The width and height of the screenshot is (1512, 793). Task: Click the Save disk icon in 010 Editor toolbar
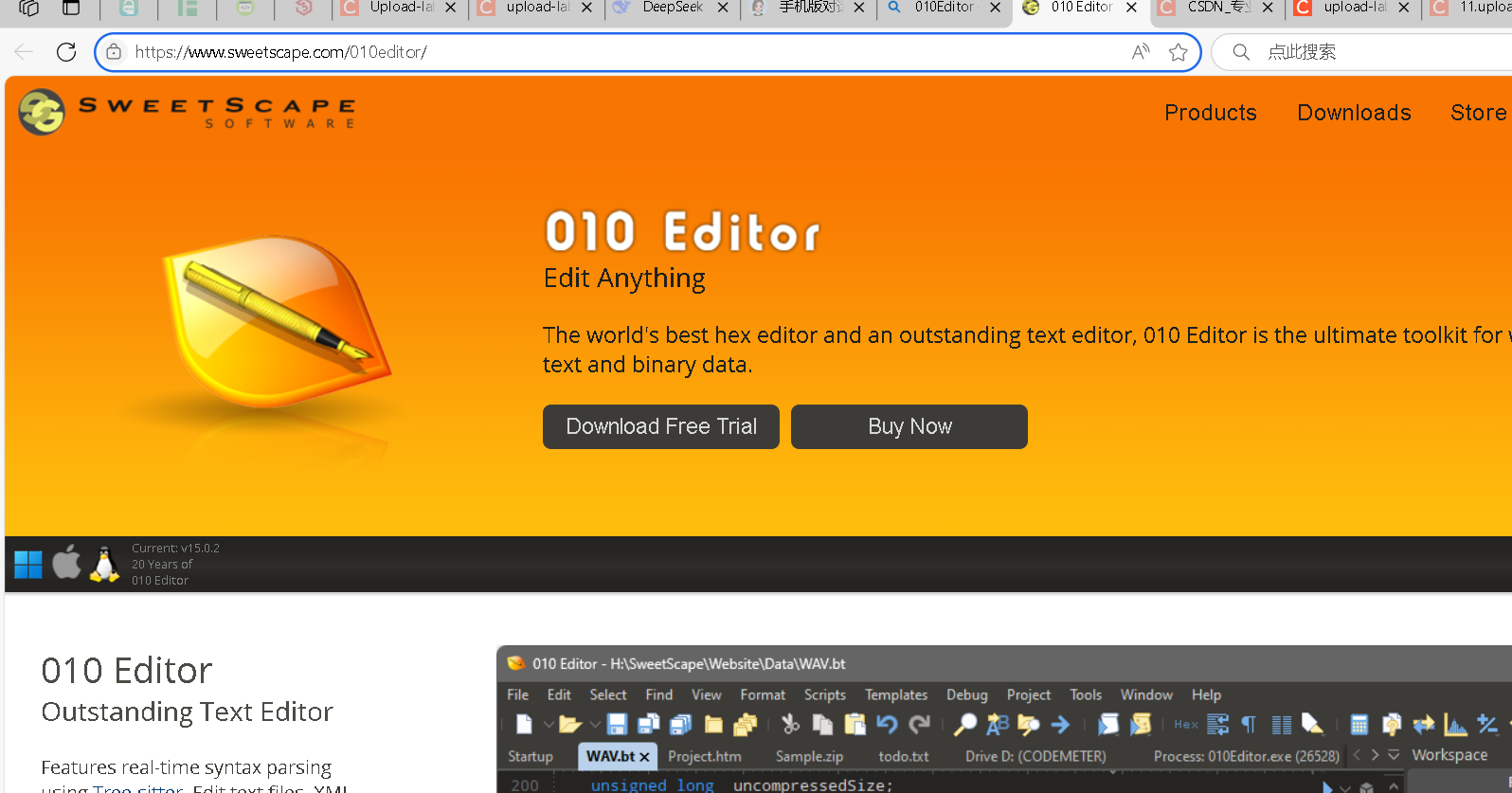[617, 725]
